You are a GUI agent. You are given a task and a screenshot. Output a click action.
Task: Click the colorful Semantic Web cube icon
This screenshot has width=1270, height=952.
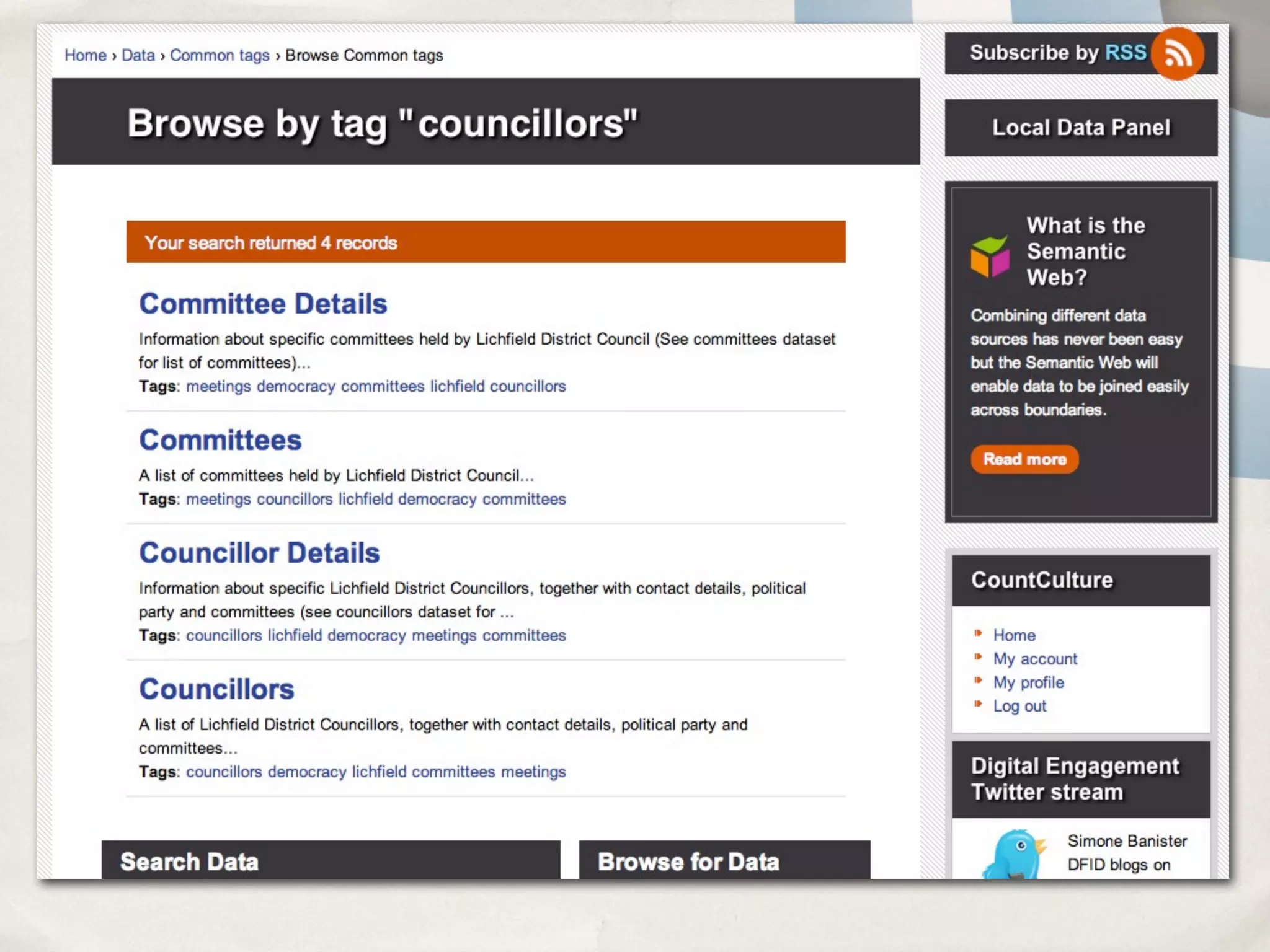pos(990,256)
